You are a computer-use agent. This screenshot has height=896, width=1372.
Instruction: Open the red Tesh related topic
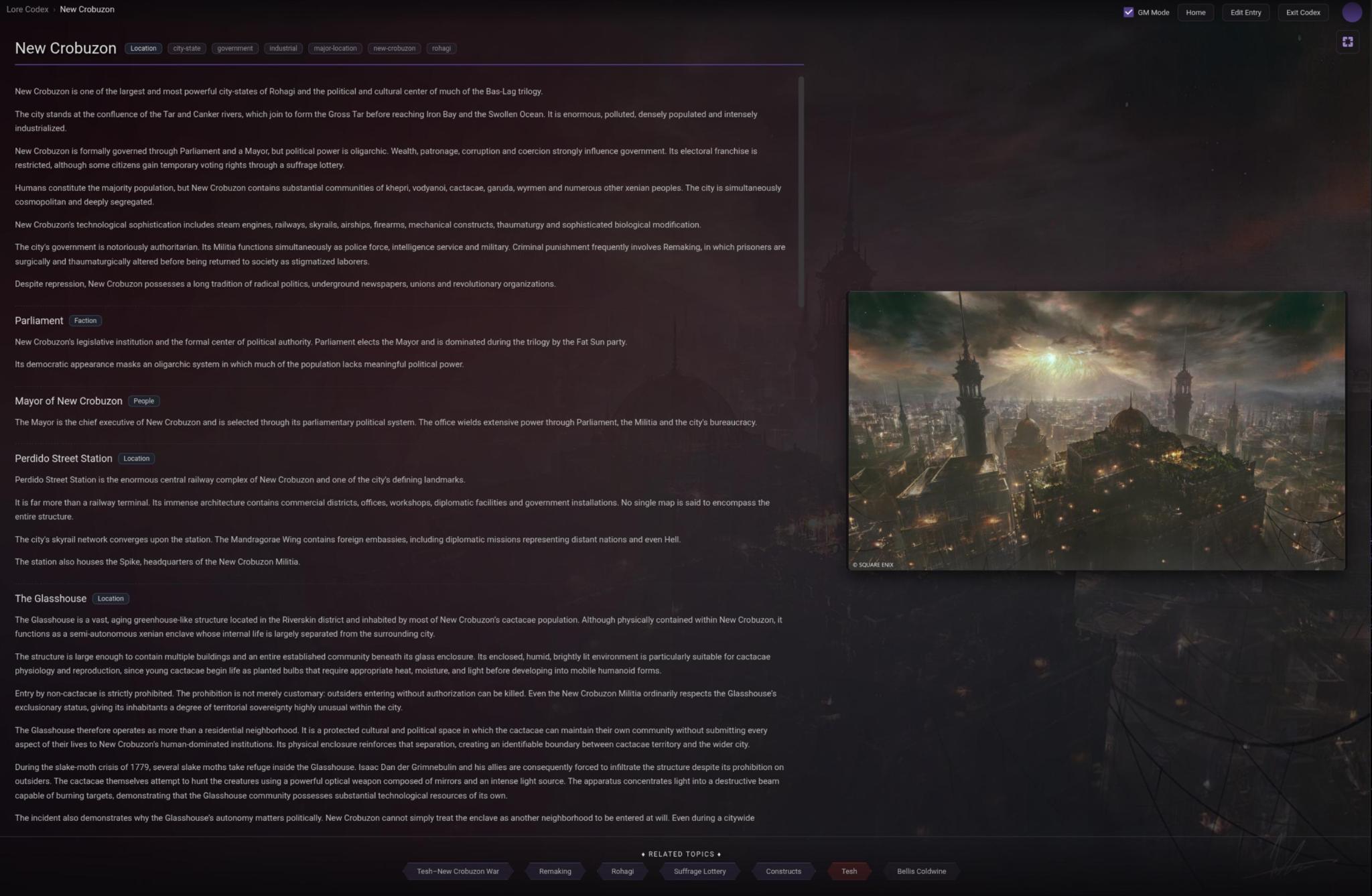(x=849, y=871)
